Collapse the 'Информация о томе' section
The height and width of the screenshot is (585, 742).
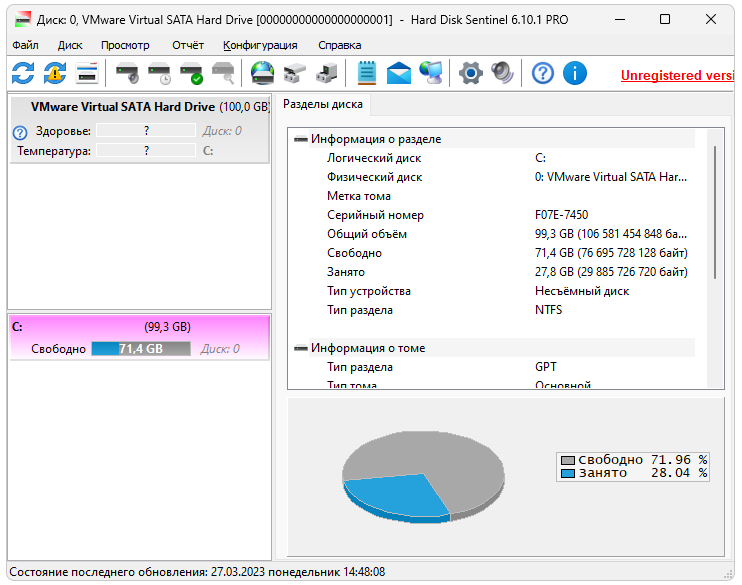(x=300, y=348)
